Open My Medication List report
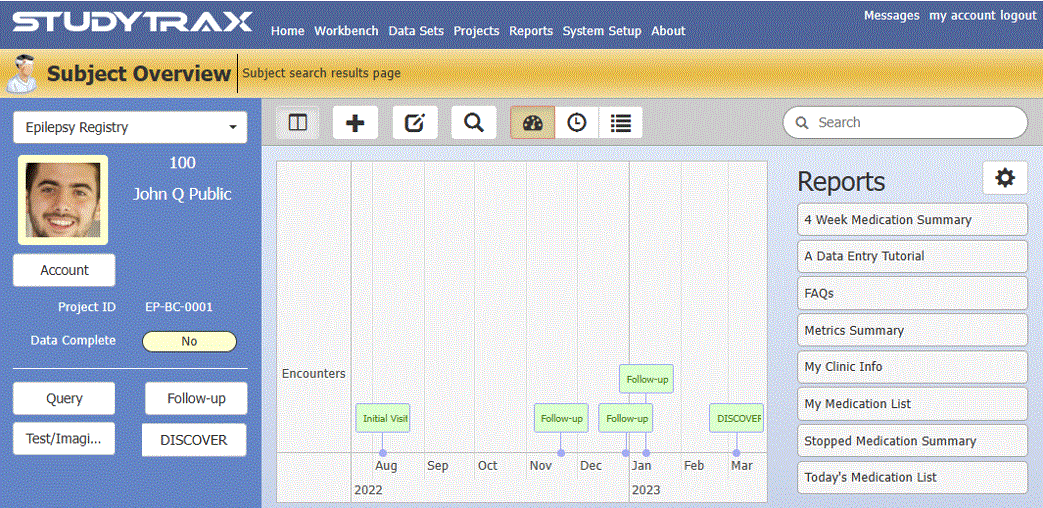 pyautogui.click(x=912, y=404)
